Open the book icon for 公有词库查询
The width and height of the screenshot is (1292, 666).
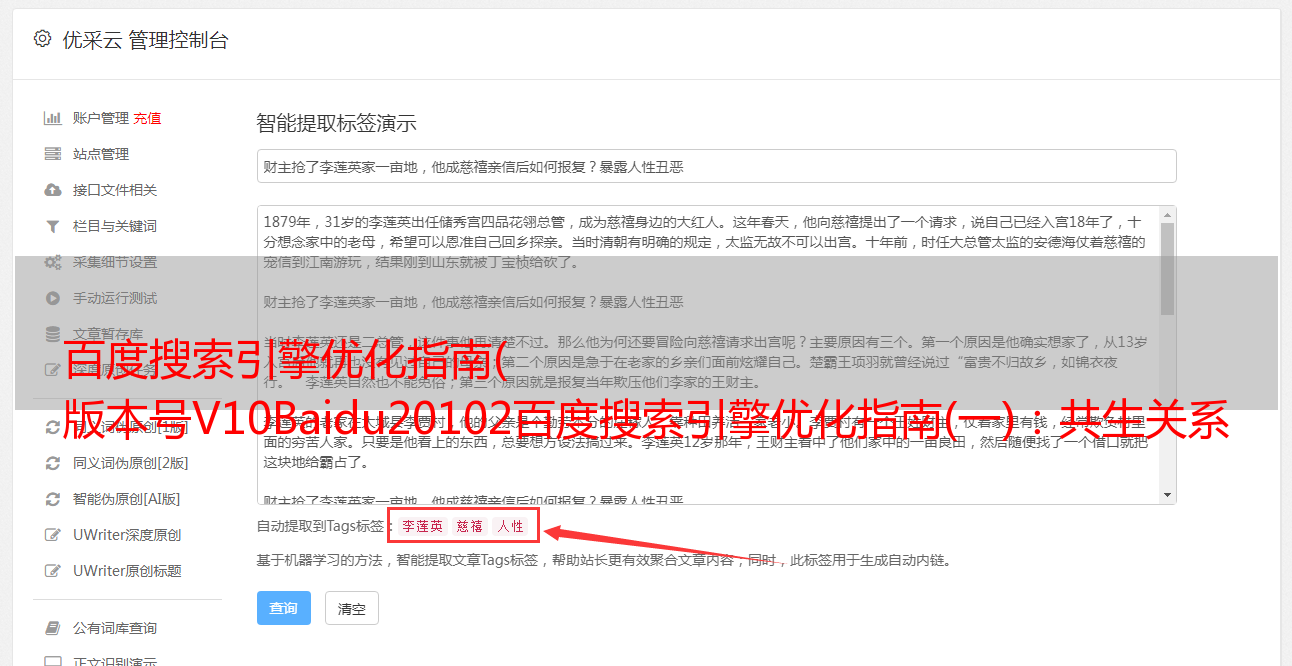point(53,628)
